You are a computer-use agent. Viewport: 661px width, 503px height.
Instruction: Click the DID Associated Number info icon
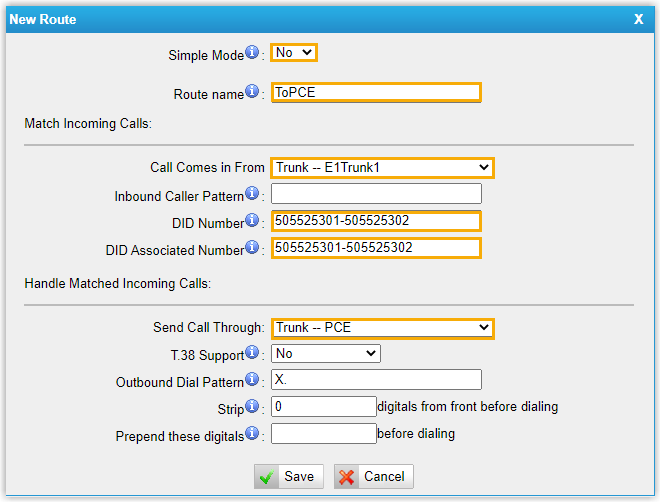(x=252, y=247)
